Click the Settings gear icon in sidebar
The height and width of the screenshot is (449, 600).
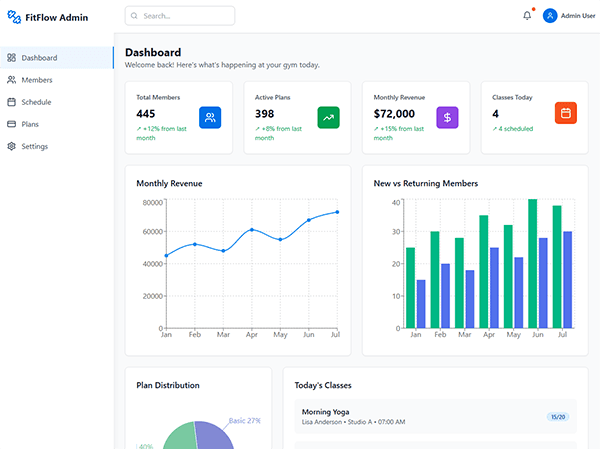pyautogui.click(x=12, y=146)
